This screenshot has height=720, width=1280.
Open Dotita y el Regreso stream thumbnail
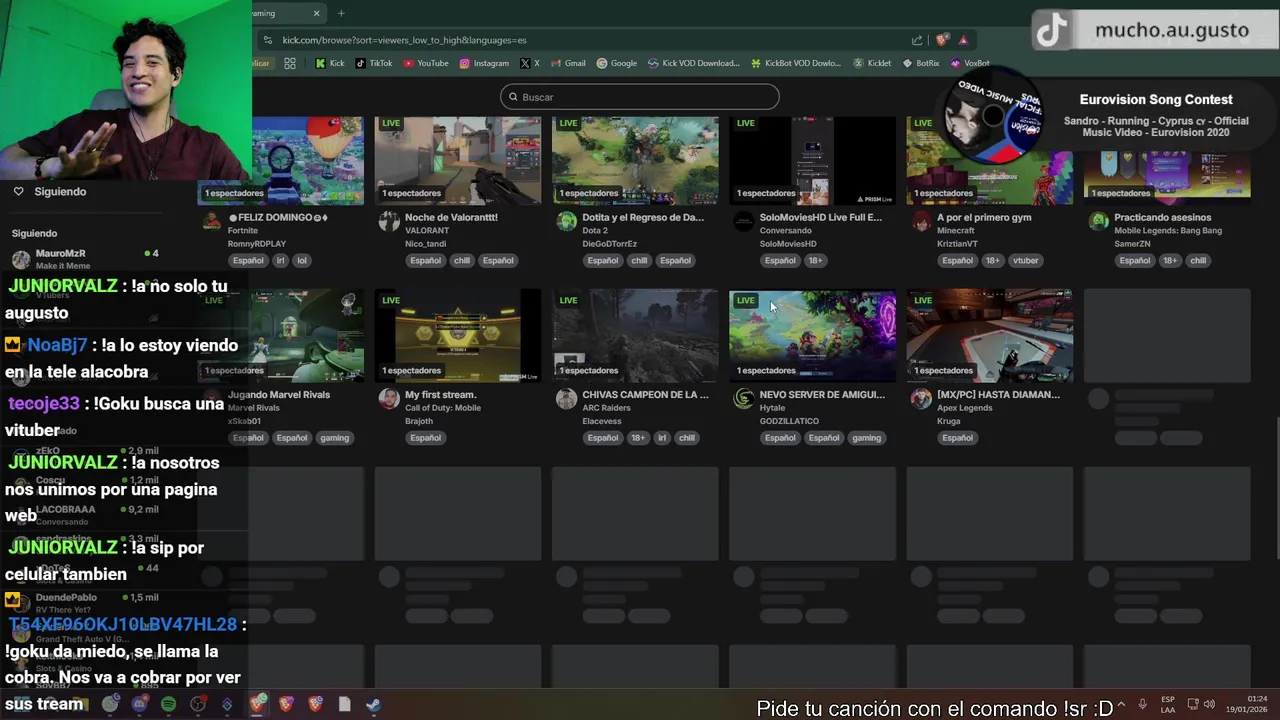click(635, 160)
